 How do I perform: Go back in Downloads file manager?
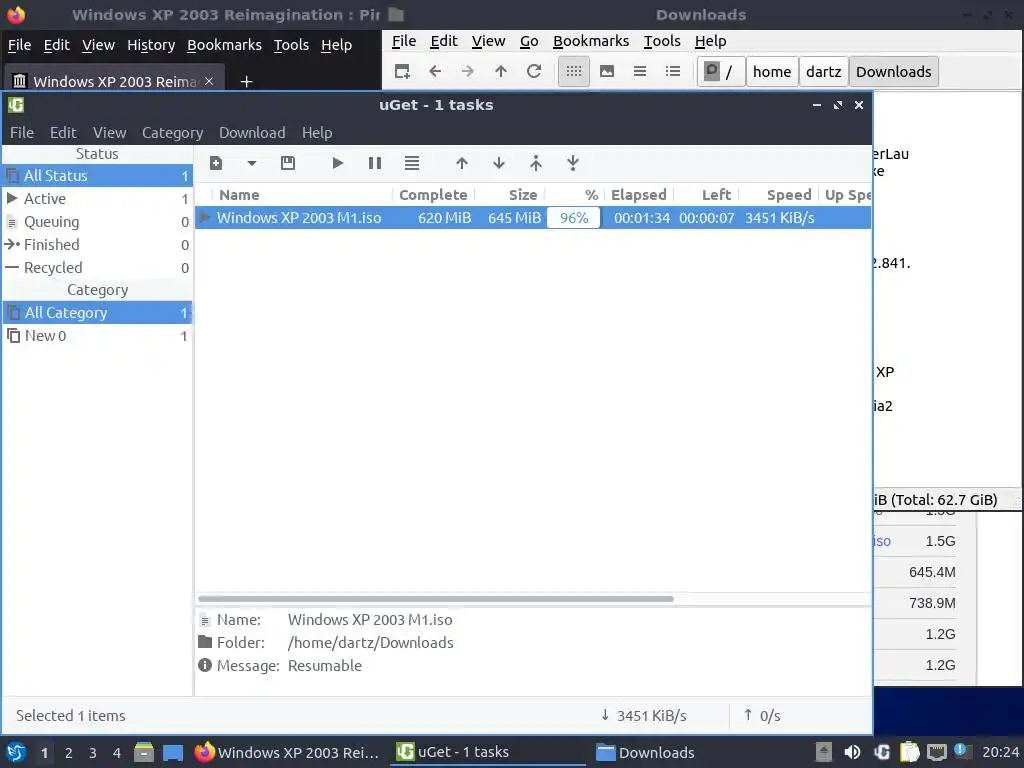(x=435, y=71)
